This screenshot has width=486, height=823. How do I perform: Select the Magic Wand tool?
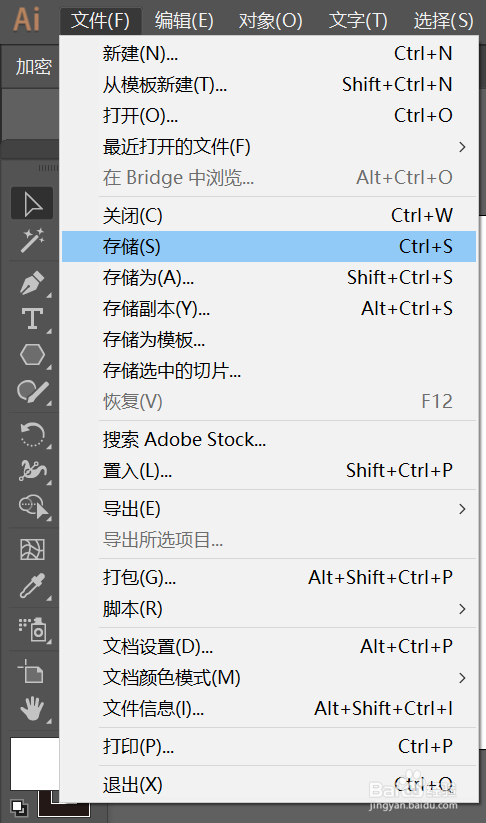point(32,241)
